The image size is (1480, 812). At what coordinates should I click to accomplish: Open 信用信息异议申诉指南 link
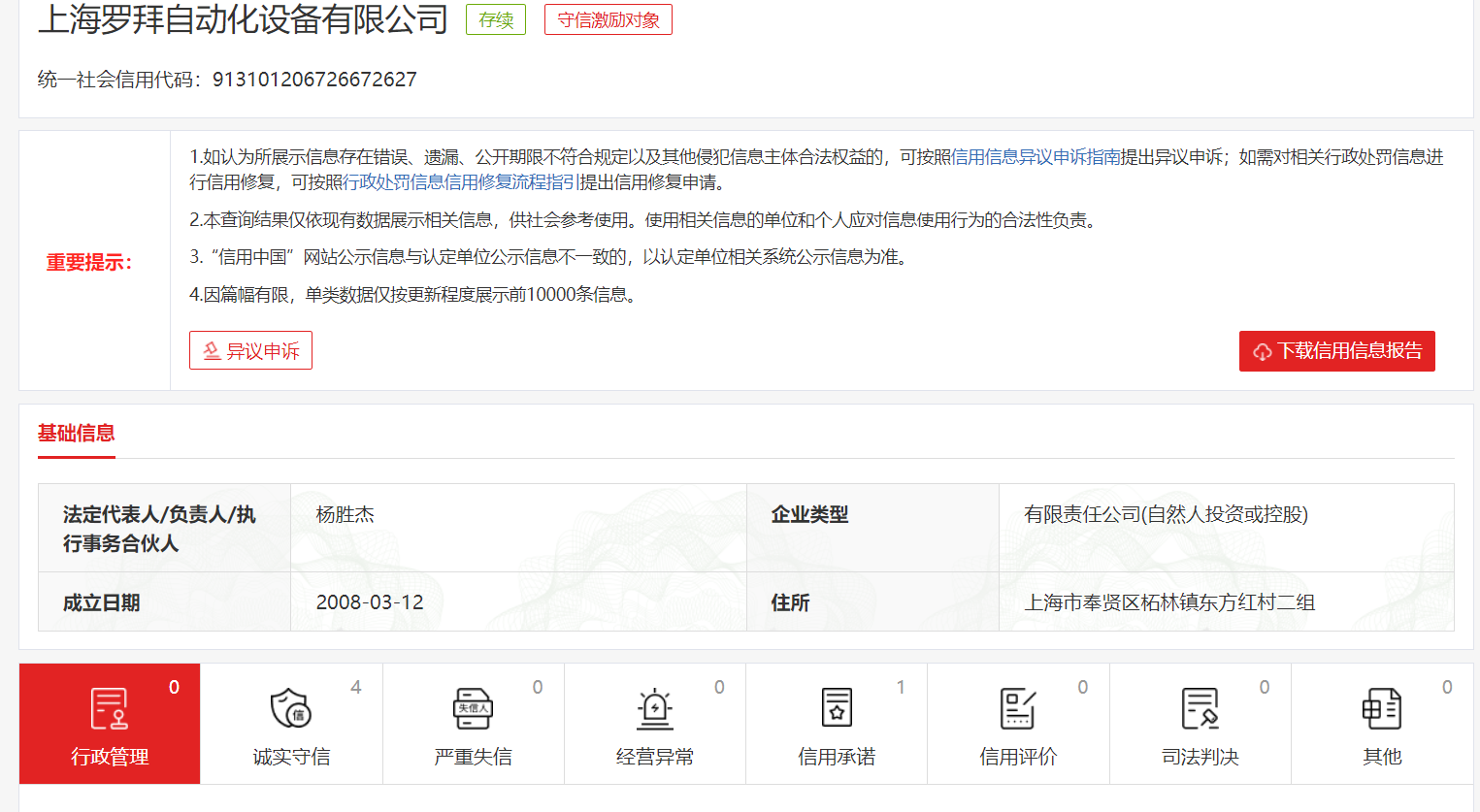tap(1036, 157)
